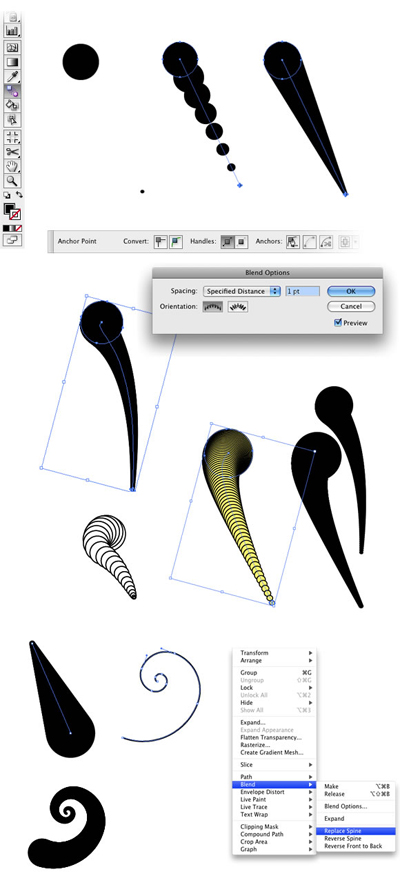
Task: Choose Create Gradient Mesh...
Action: coord(274,753)
